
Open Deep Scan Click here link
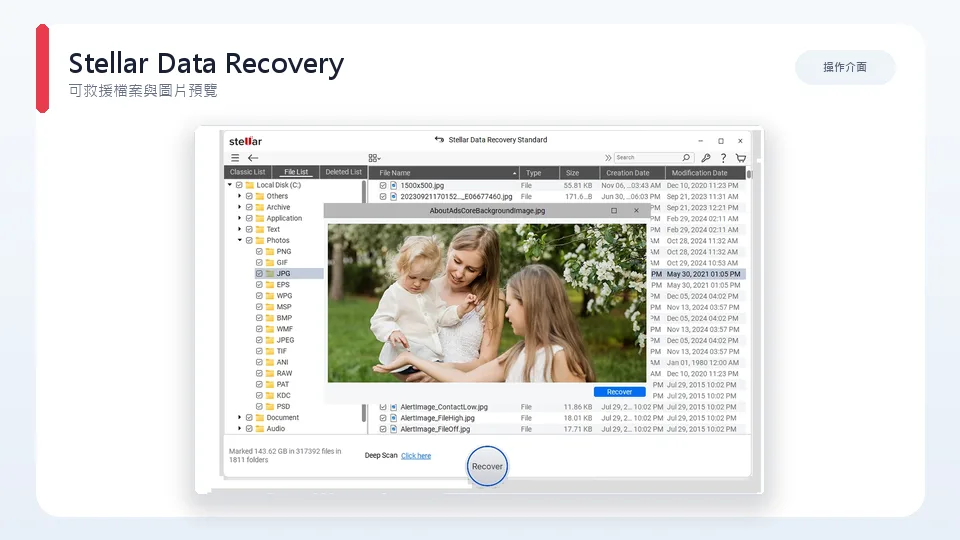(416, 456)
